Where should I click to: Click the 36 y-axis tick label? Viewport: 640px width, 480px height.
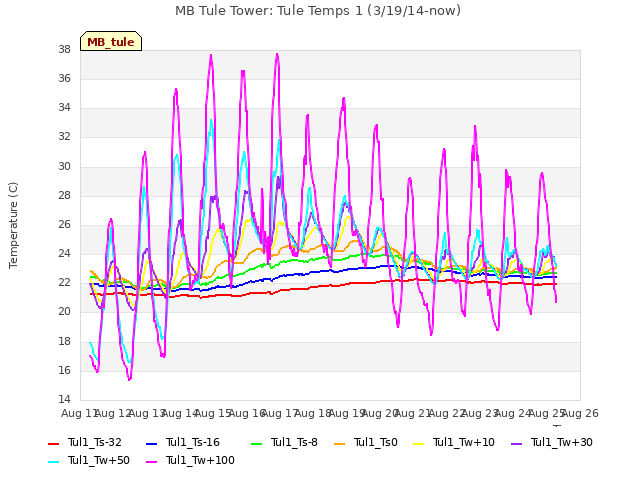[64, 78]
